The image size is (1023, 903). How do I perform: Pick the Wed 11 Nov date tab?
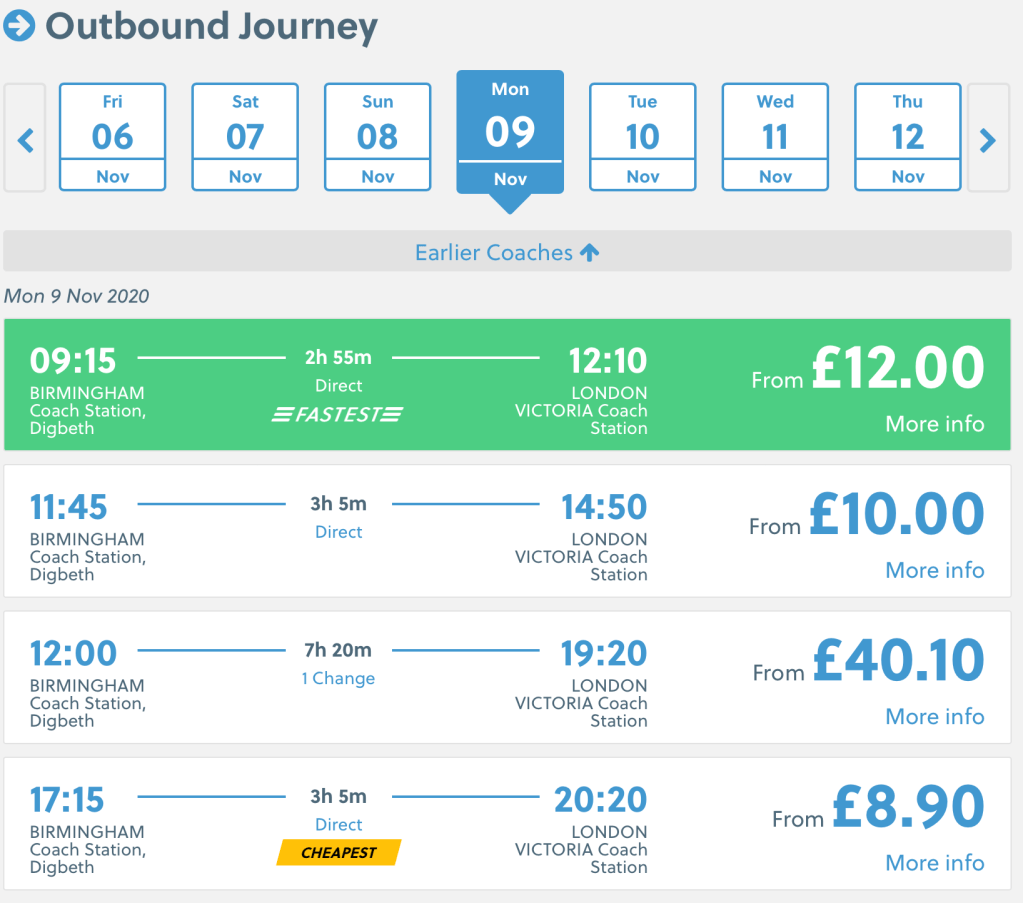pos(775,137)
